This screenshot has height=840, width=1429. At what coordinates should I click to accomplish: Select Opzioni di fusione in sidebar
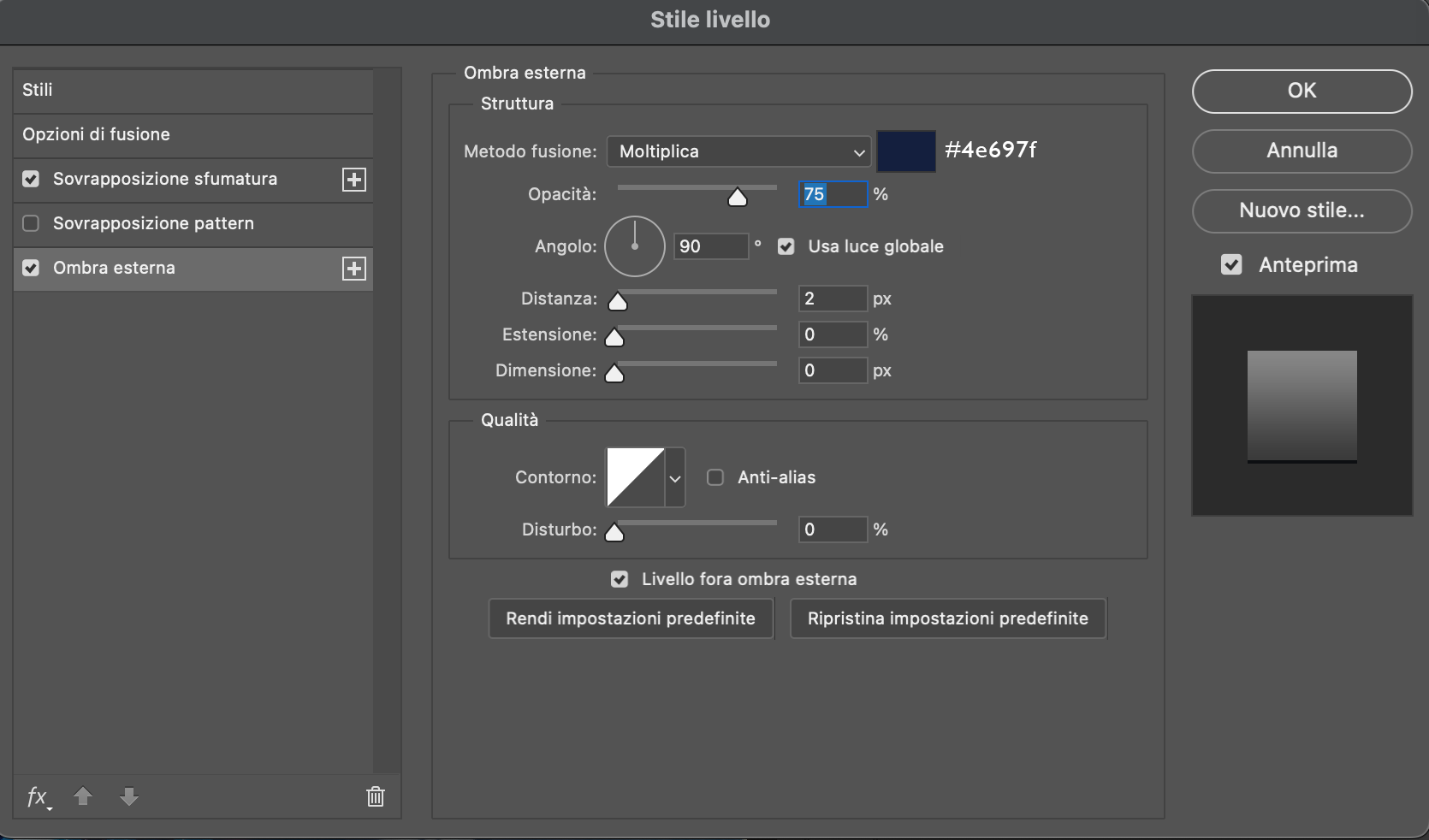tap(193, 134)
